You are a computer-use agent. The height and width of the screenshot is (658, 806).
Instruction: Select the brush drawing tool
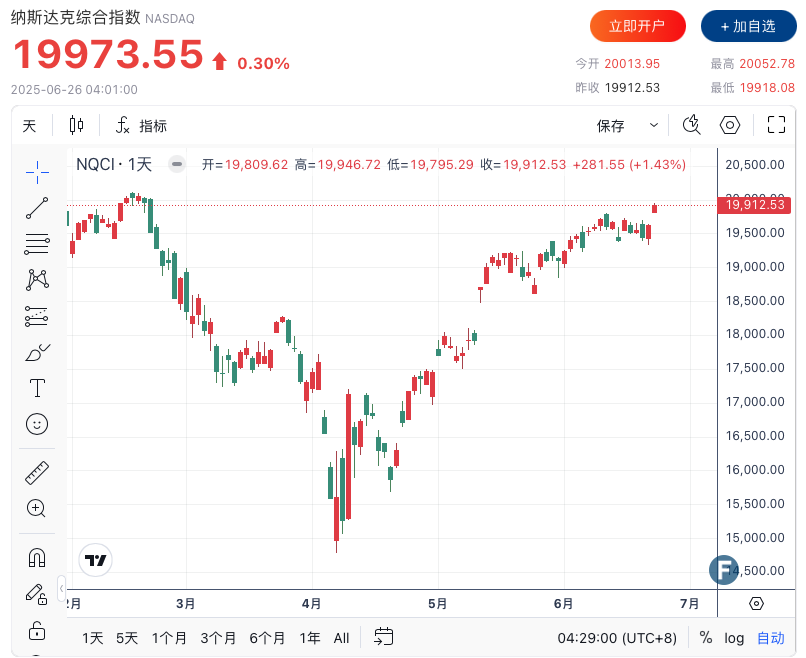(x=37, y=352)
